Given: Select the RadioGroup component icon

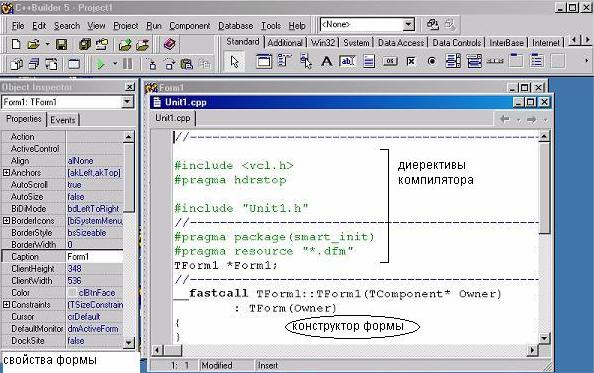Looking at the screenshot, I should coord(537,61).
